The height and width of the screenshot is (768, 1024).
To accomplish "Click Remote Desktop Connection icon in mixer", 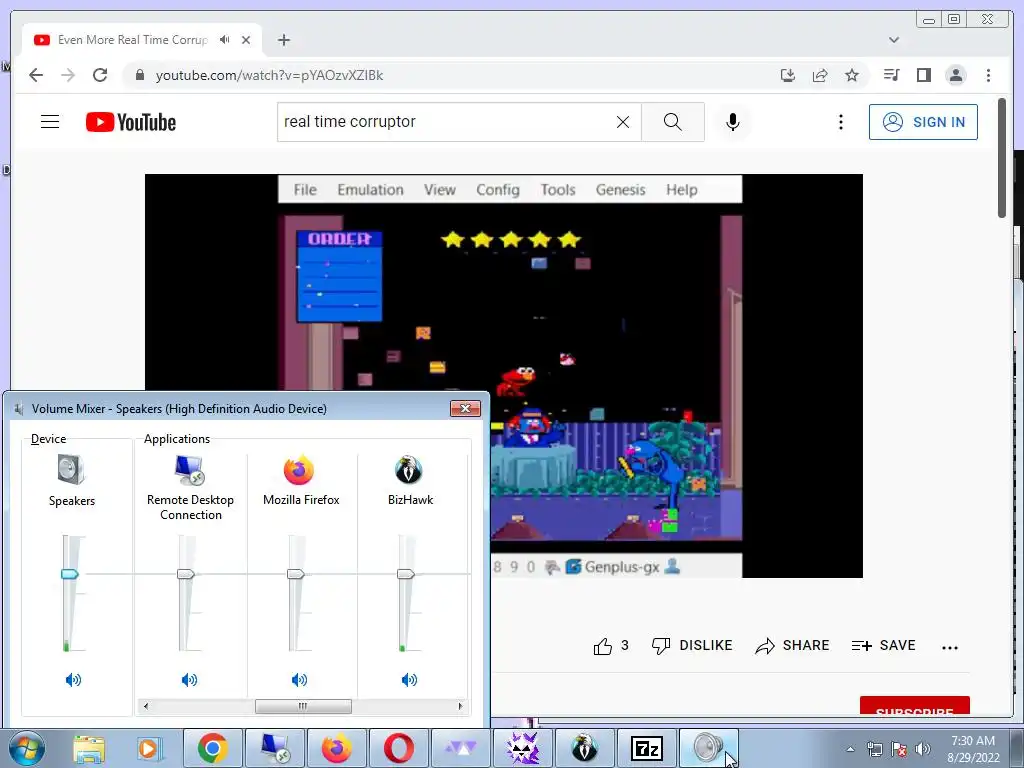I will point(190,470).
